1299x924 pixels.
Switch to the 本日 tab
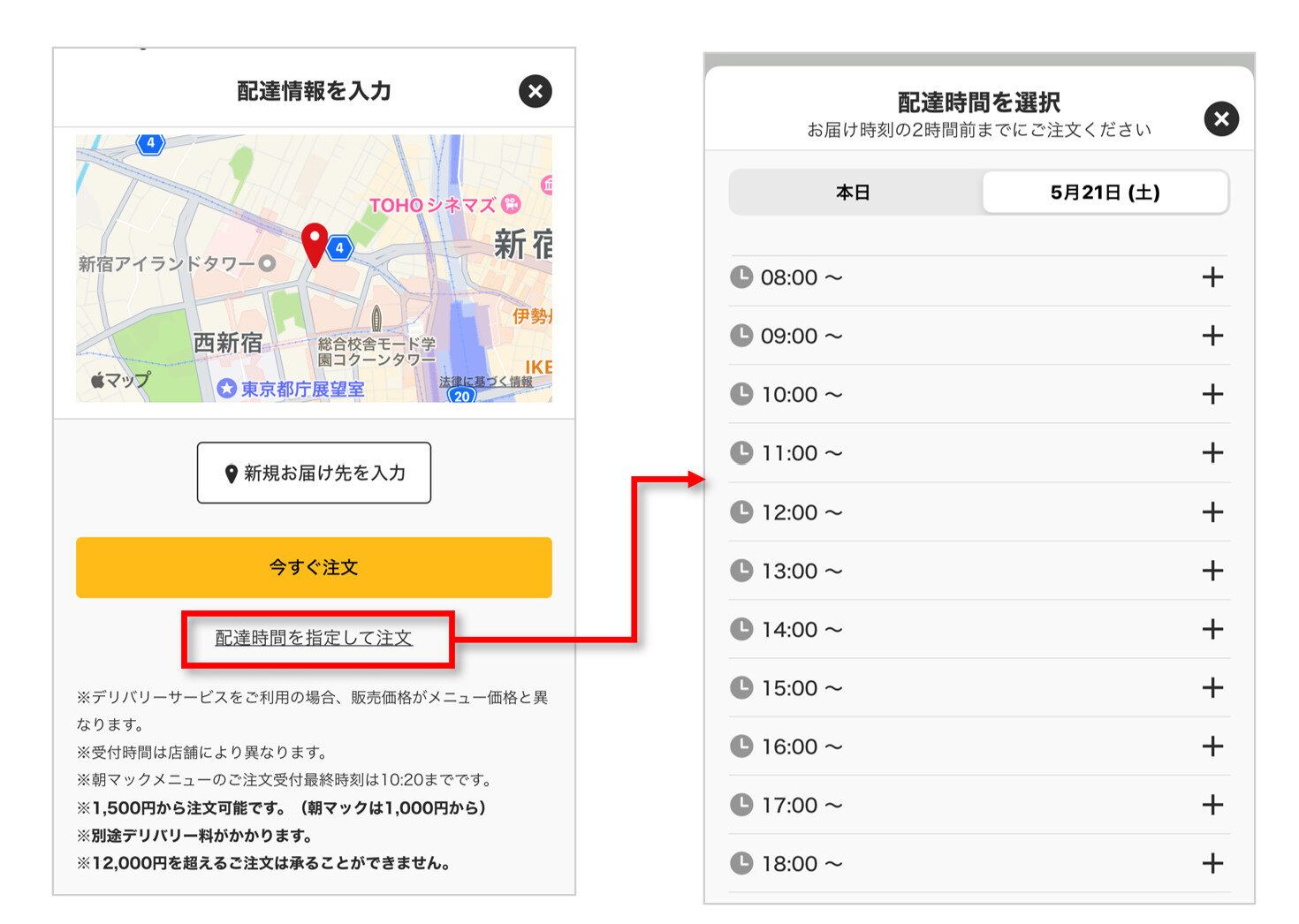[854, 193]
